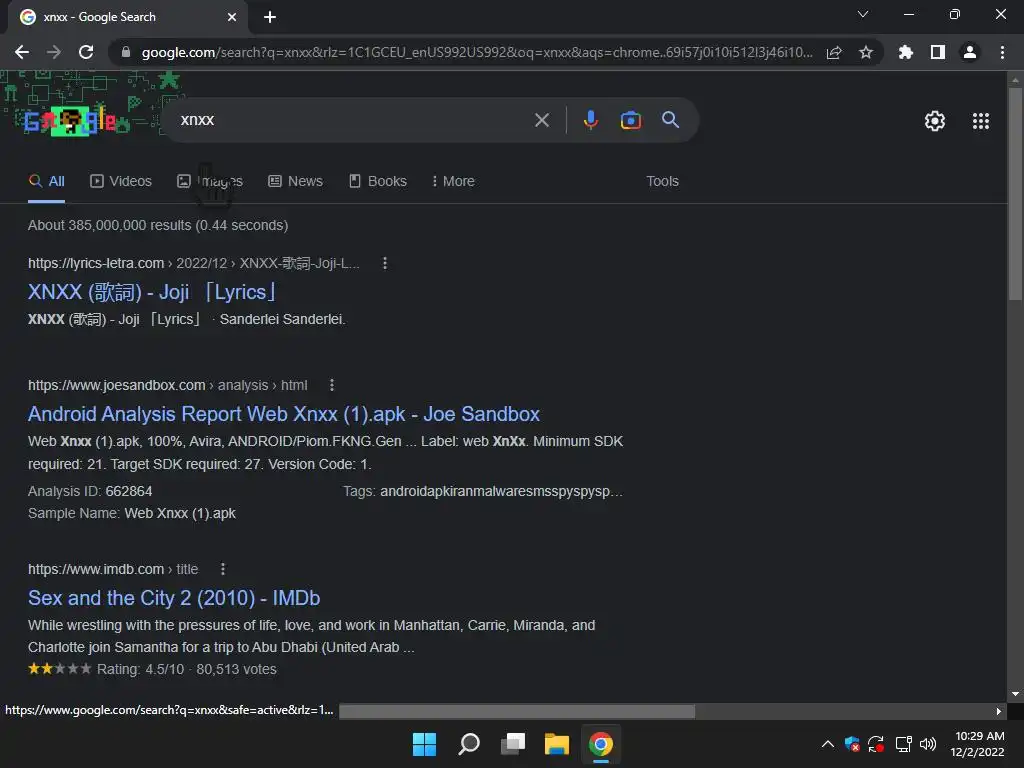Click 'About 385,000,000 results' text
The height and width of the screenshot is (768, 1024).
click(x=158, y=225)
